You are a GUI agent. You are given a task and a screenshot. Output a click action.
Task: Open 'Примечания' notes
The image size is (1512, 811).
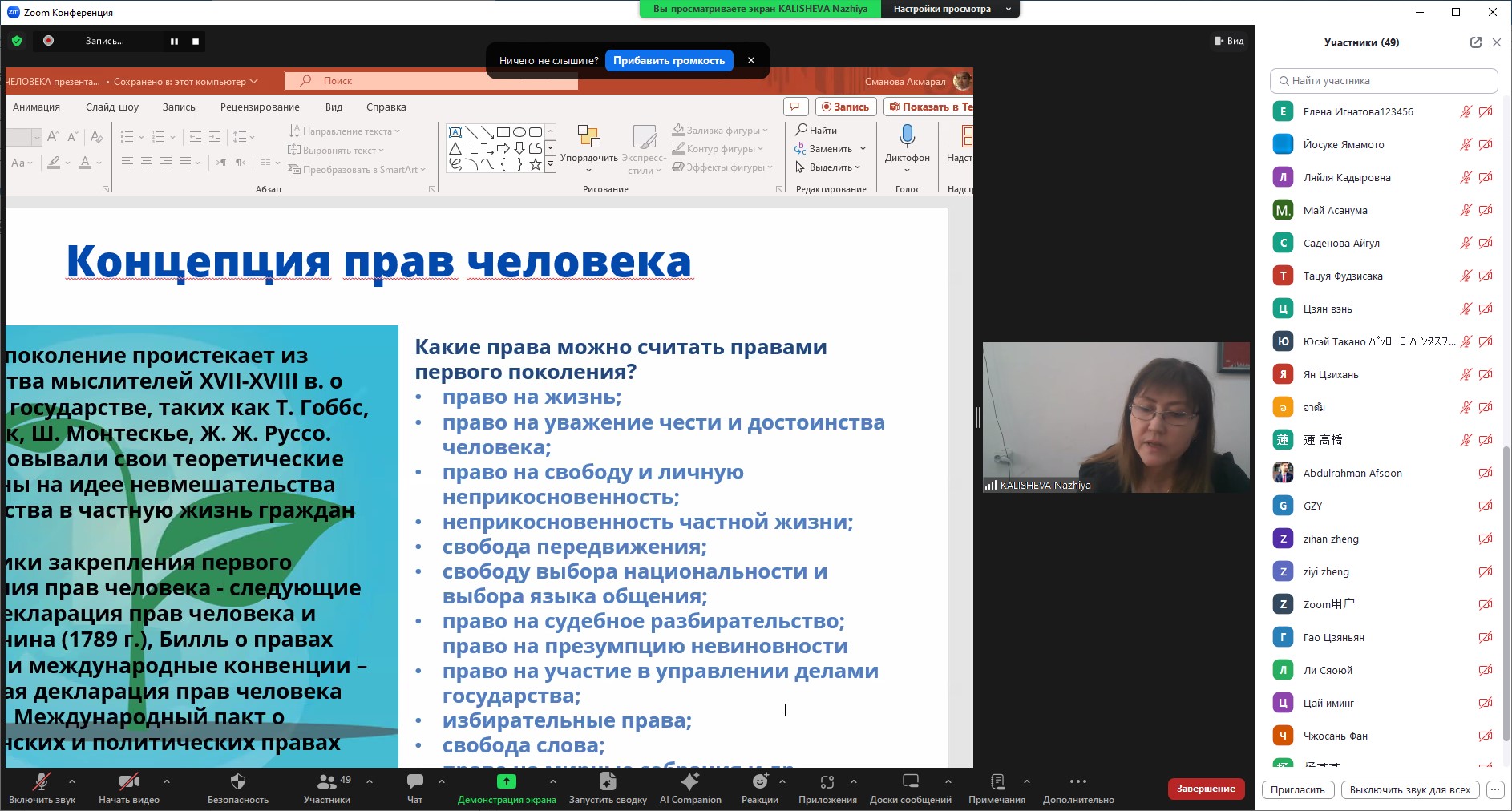(997, 788)
